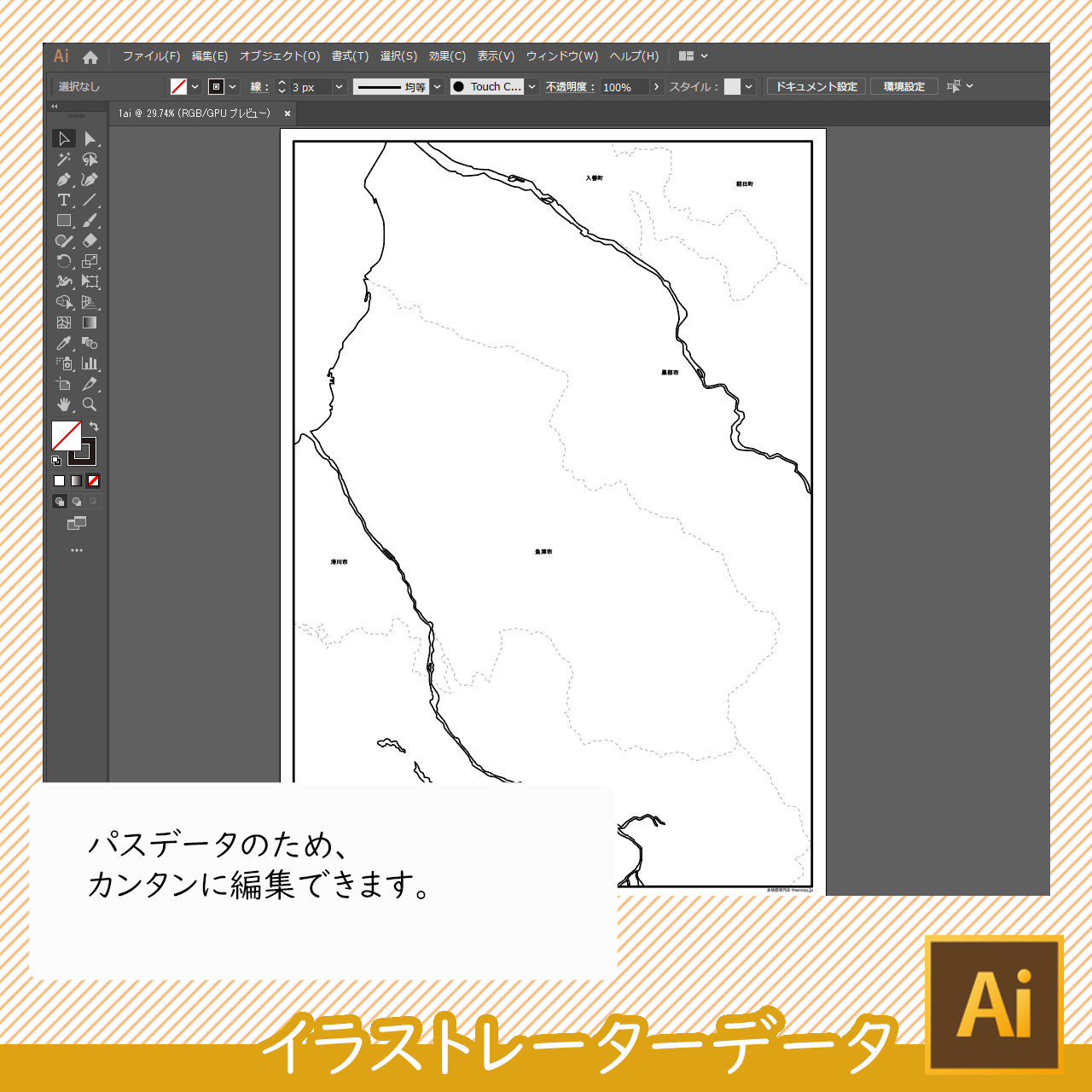Screen dimensions: 1092x1092
Task: Set paint to None mode
Action: [x=94, y=481]
